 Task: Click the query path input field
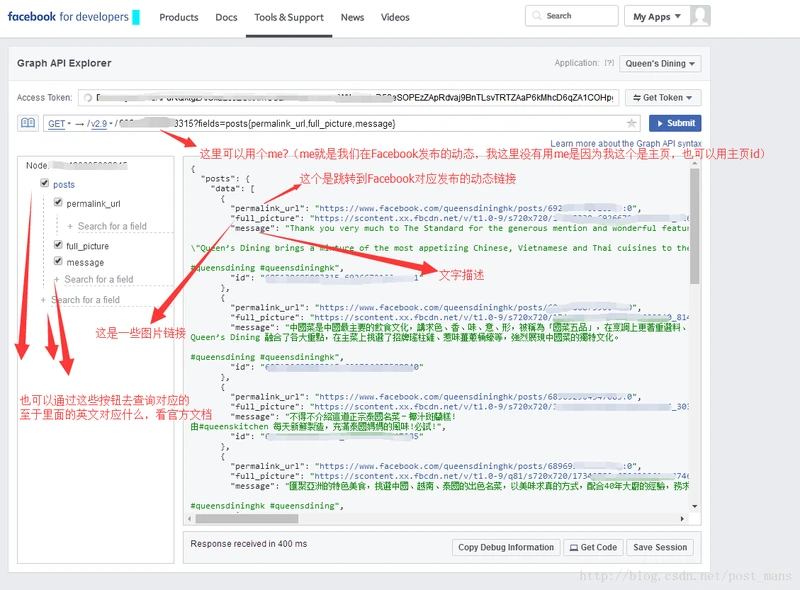click(342, 124)
